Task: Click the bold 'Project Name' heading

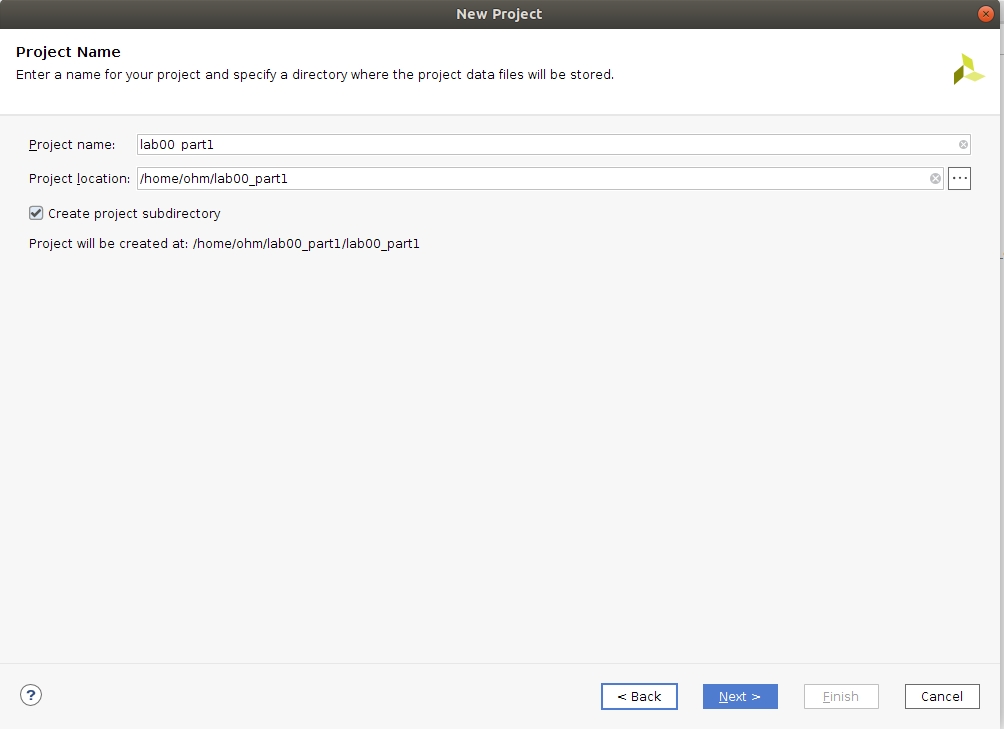Action: point(68,52)
